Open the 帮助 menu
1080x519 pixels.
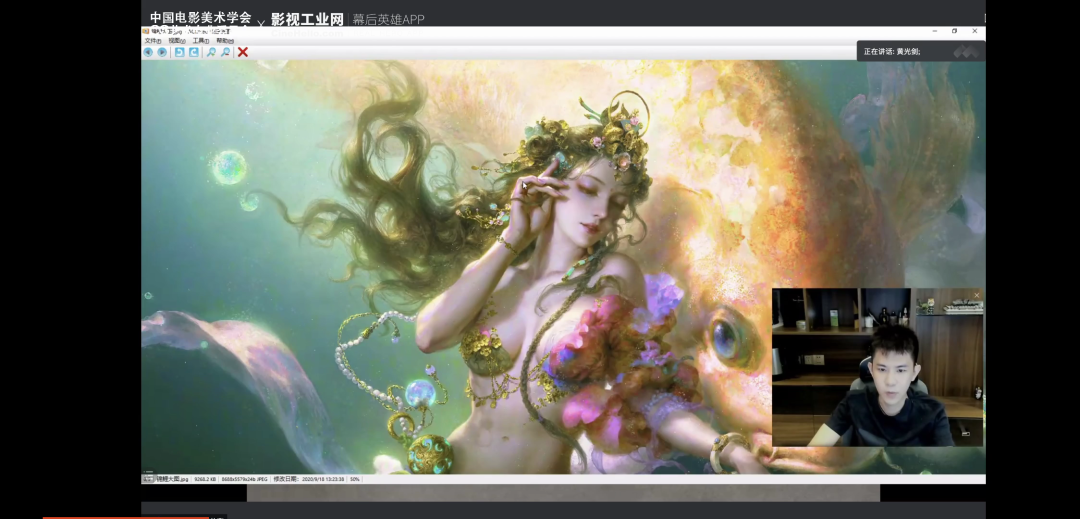(225, 41)
